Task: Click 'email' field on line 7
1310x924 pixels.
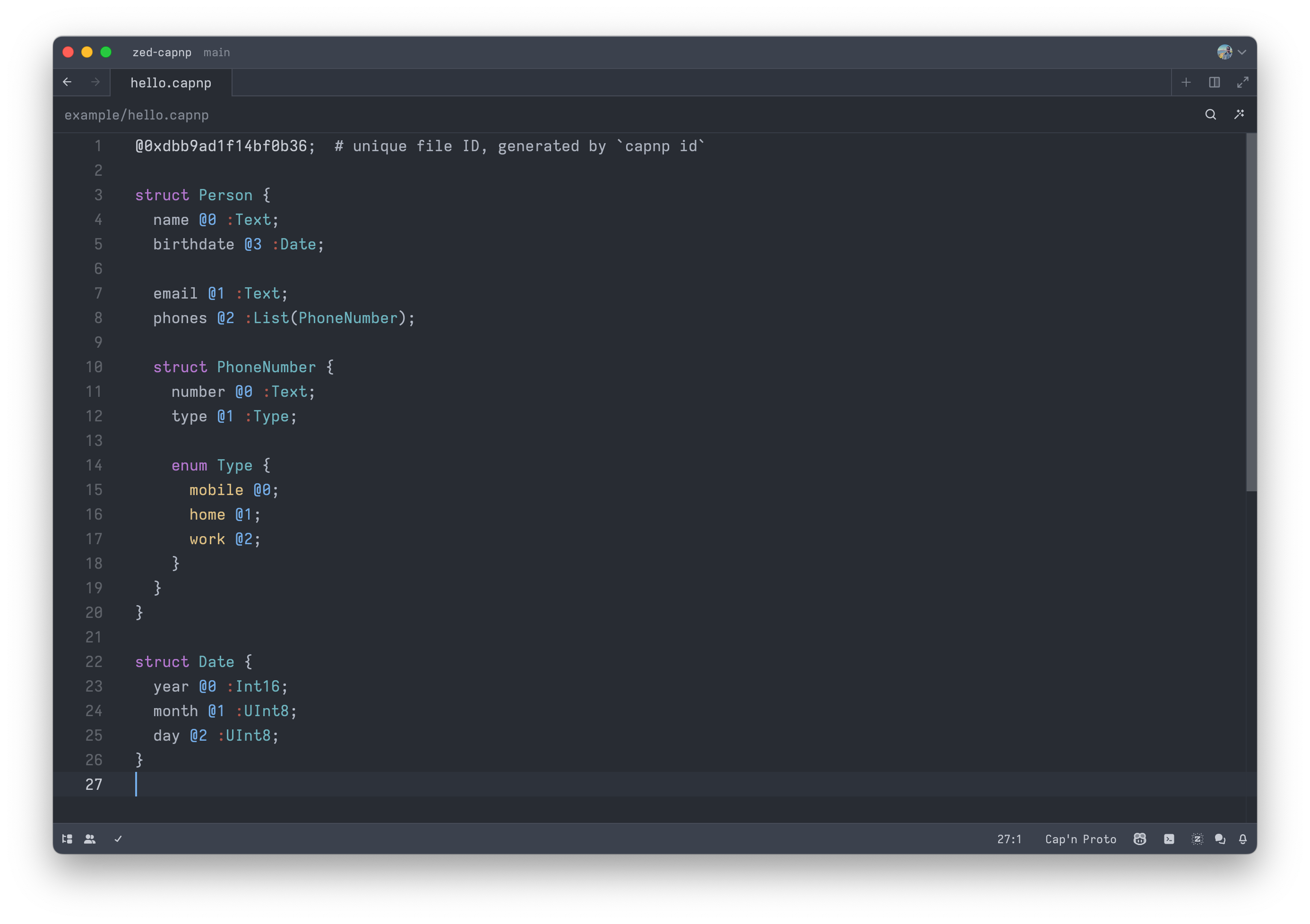Action: pyautogui.click(x=175, y=293)
